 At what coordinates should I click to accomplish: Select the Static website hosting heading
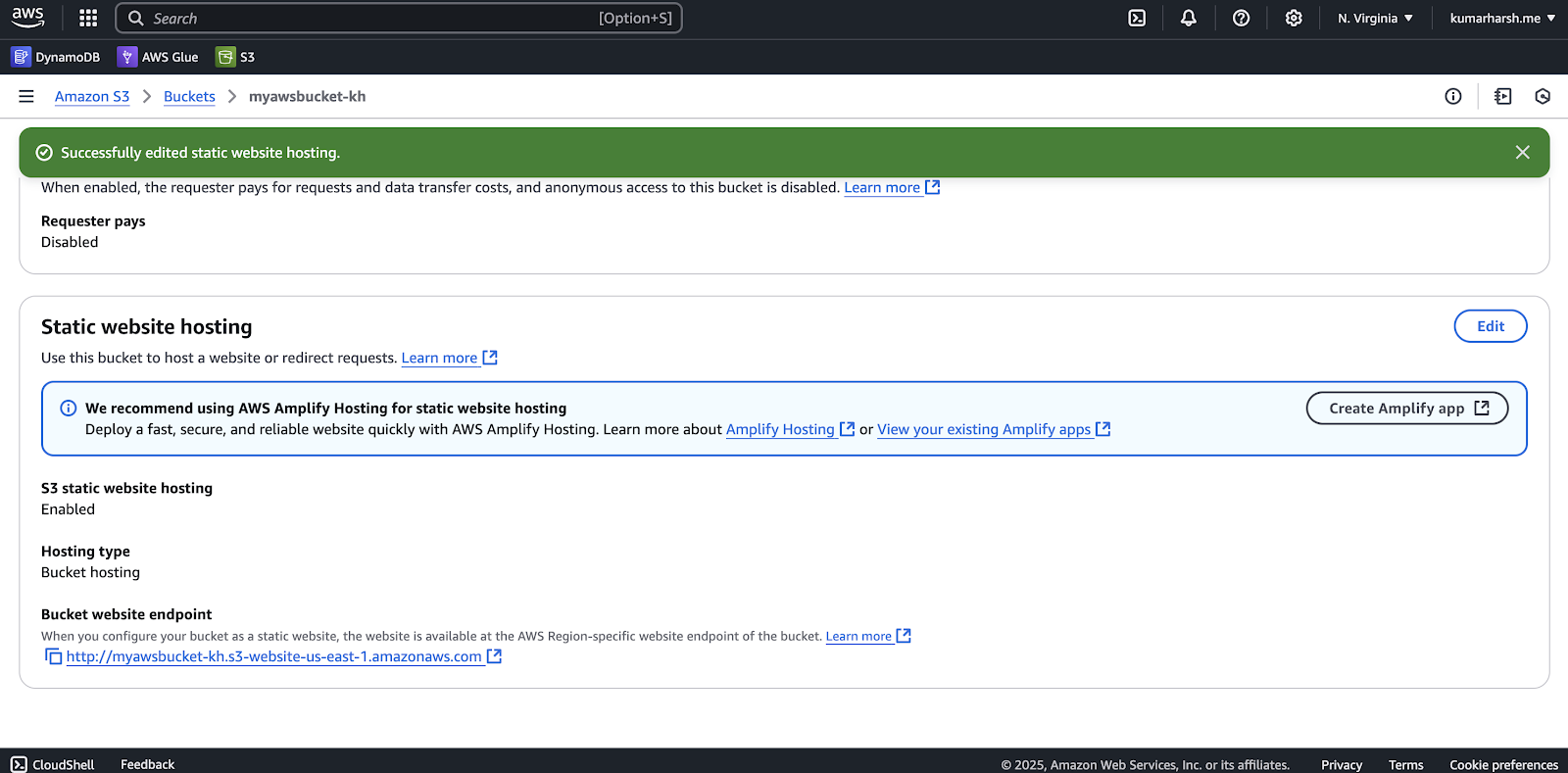click(x=147, y=326)
